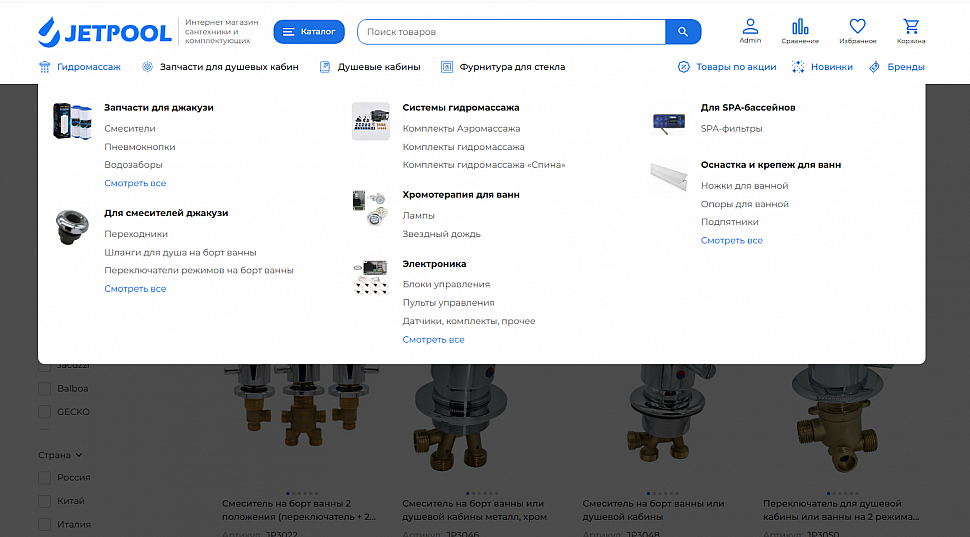
Task: Open the Системы гидромассажа heading
Action: [x=461, y=108]
